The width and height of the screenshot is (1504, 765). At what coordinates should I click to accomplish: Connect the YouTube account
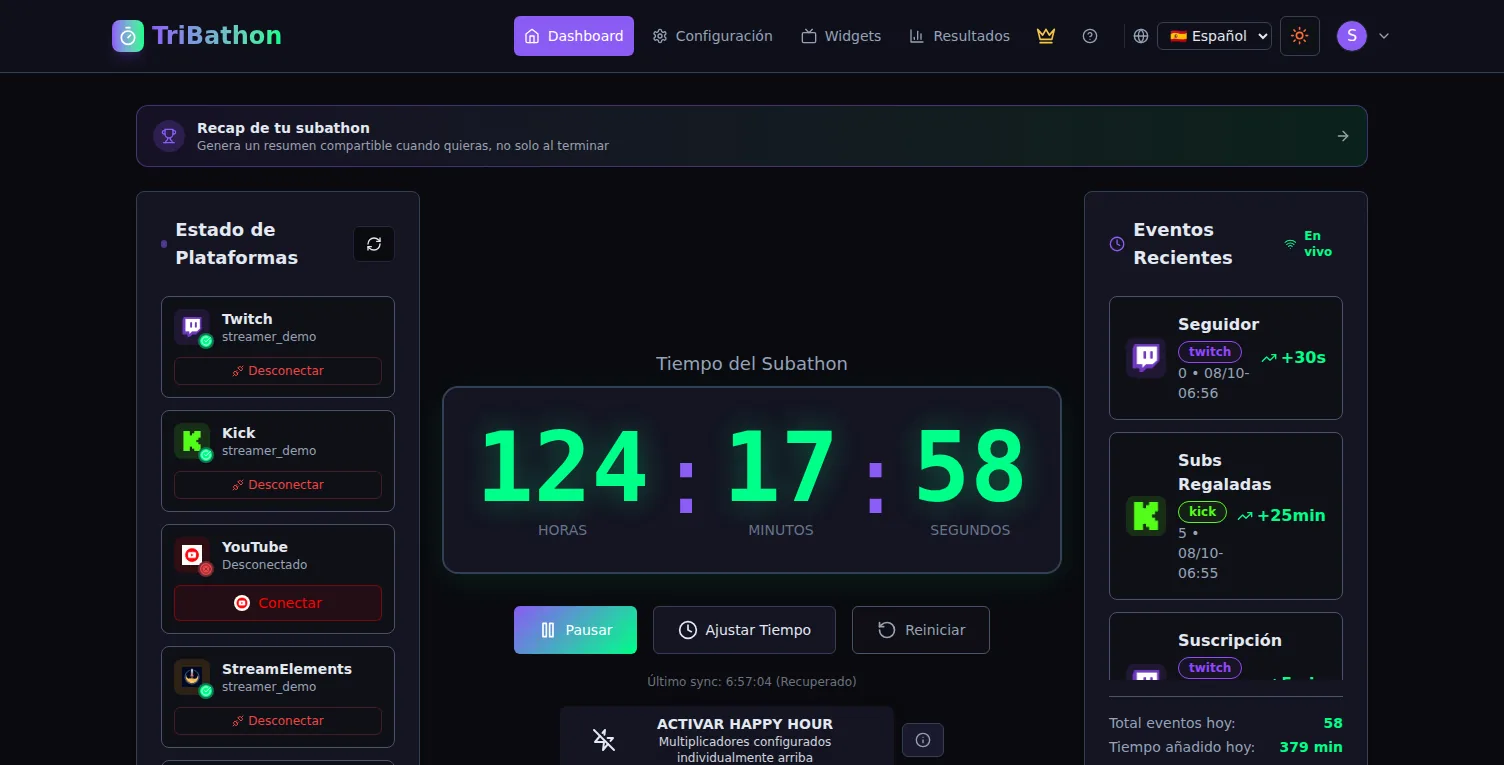278,603
